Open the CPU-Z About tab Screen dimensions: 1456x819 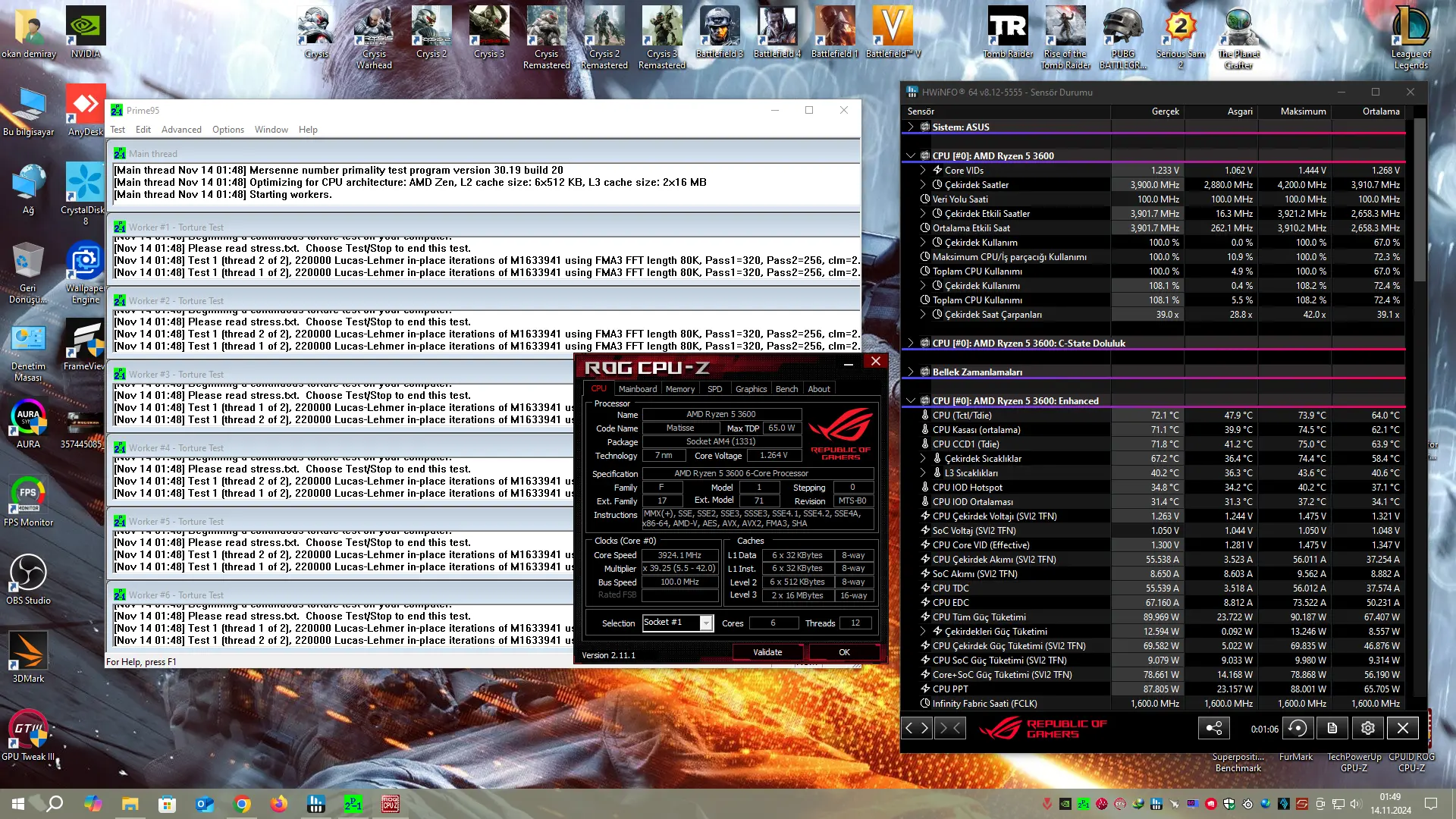pyautogui.click(x=819, y=389)
